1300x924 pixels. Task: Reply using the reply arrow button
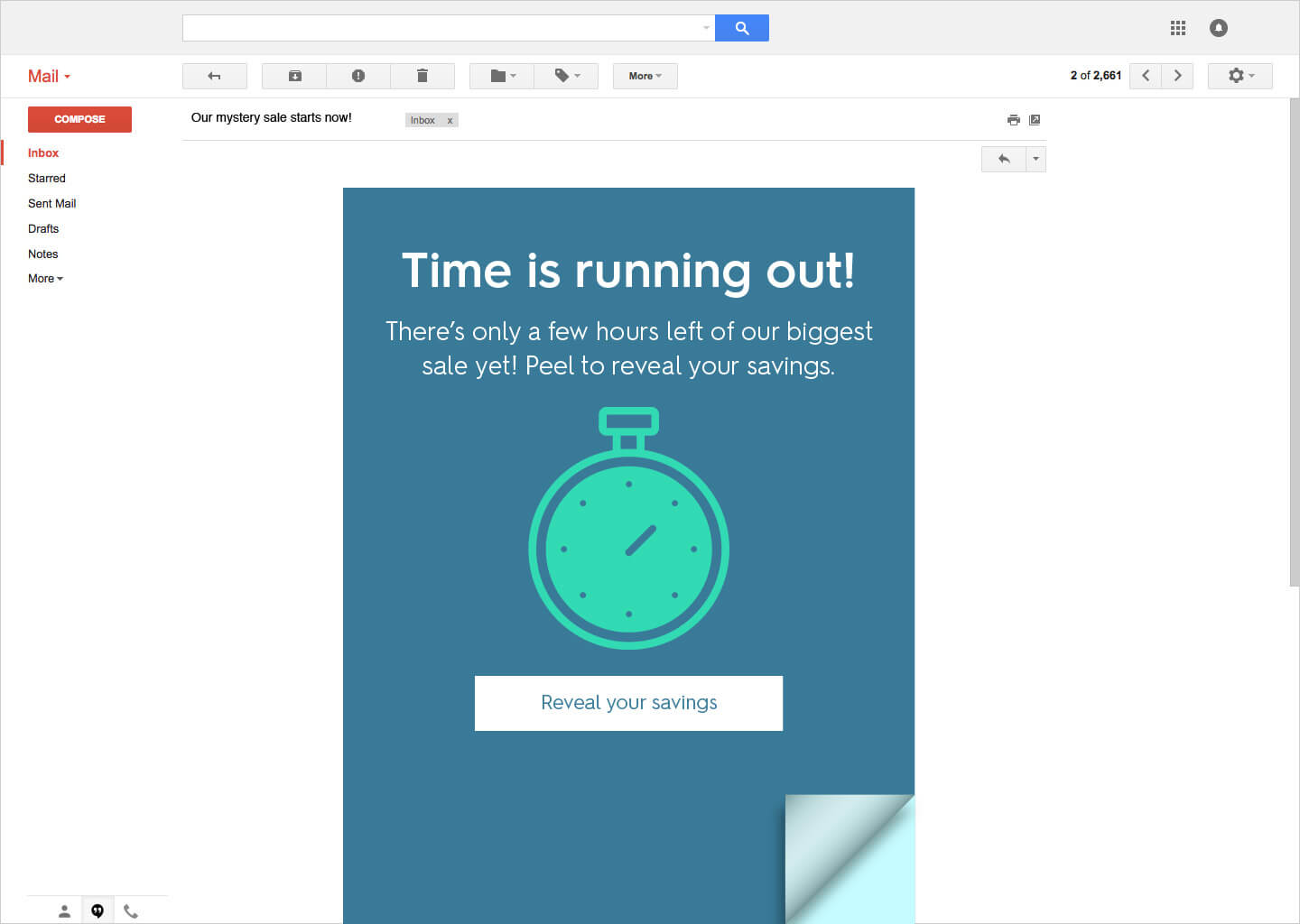pyautogui.click(x=1004, y=159)
